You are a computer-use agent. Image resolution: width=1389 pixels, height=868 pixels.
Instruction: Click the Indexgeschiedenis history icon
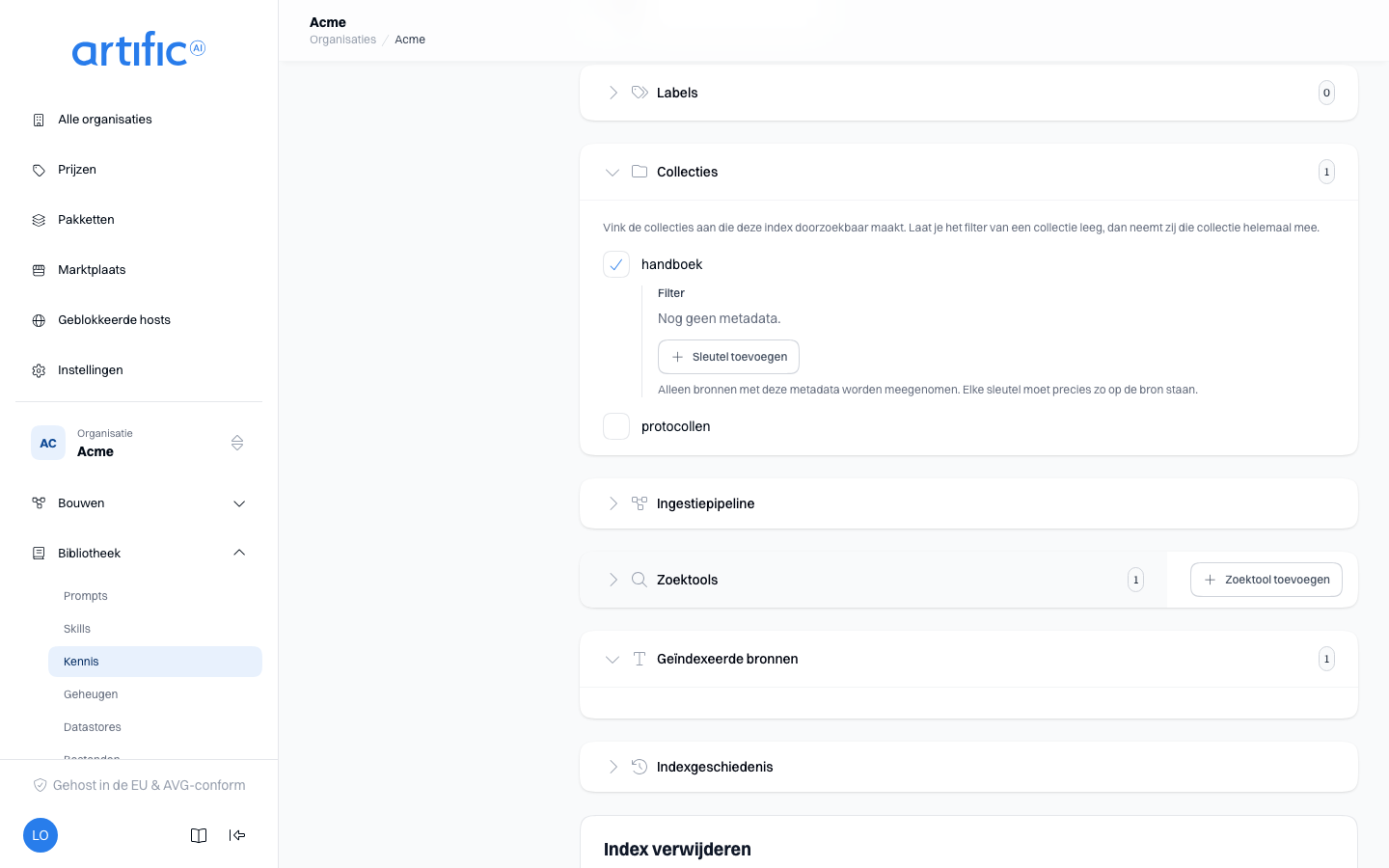(x=640, y=767)
